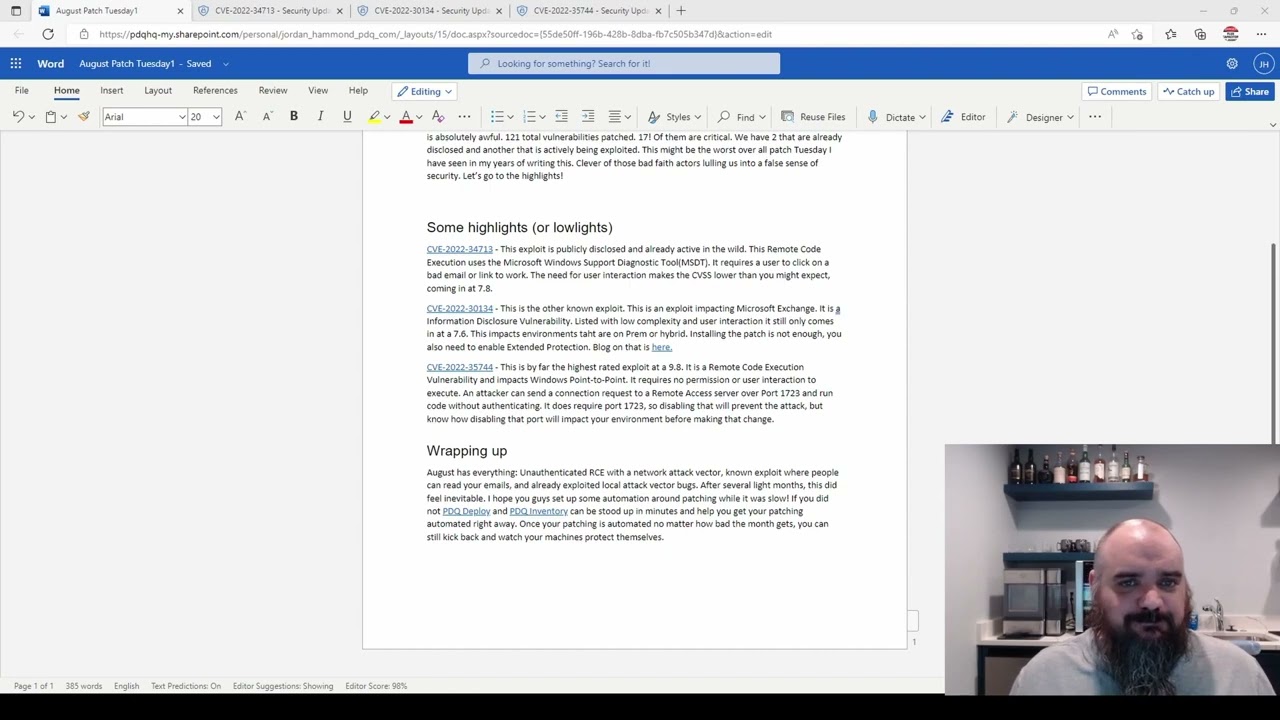
Task: Shrink font size with the smaller A icon
Action: (x=267, y=117)
